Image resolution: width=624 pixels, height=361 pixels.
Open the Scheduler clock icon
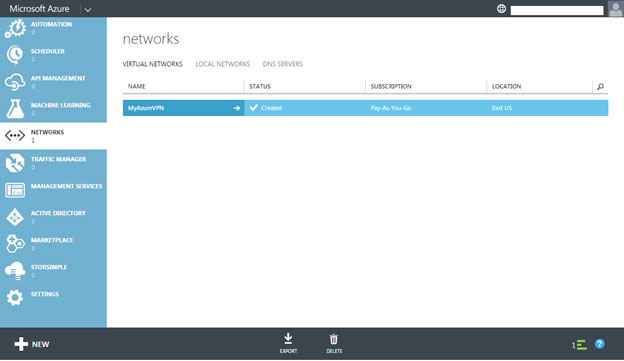[15, 55]
